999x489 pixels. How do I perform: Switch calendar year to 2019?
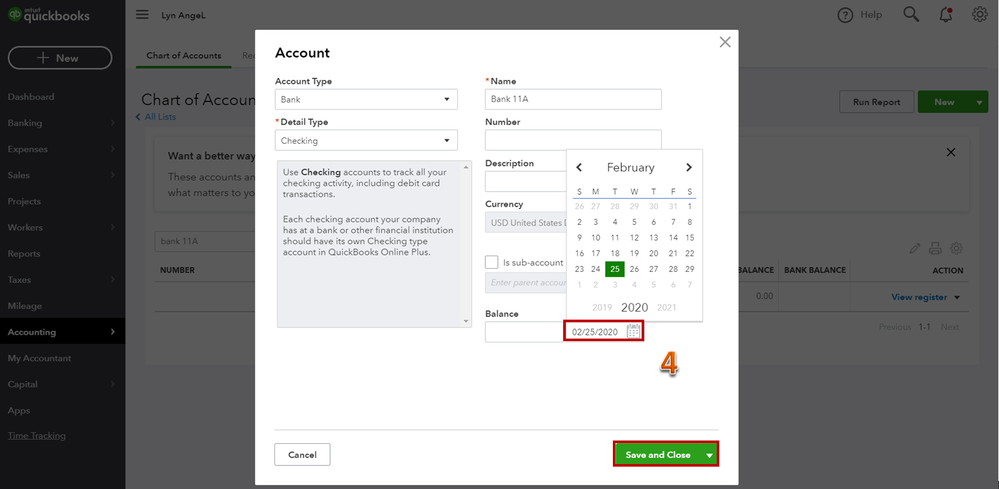click(x=602, y=308)
